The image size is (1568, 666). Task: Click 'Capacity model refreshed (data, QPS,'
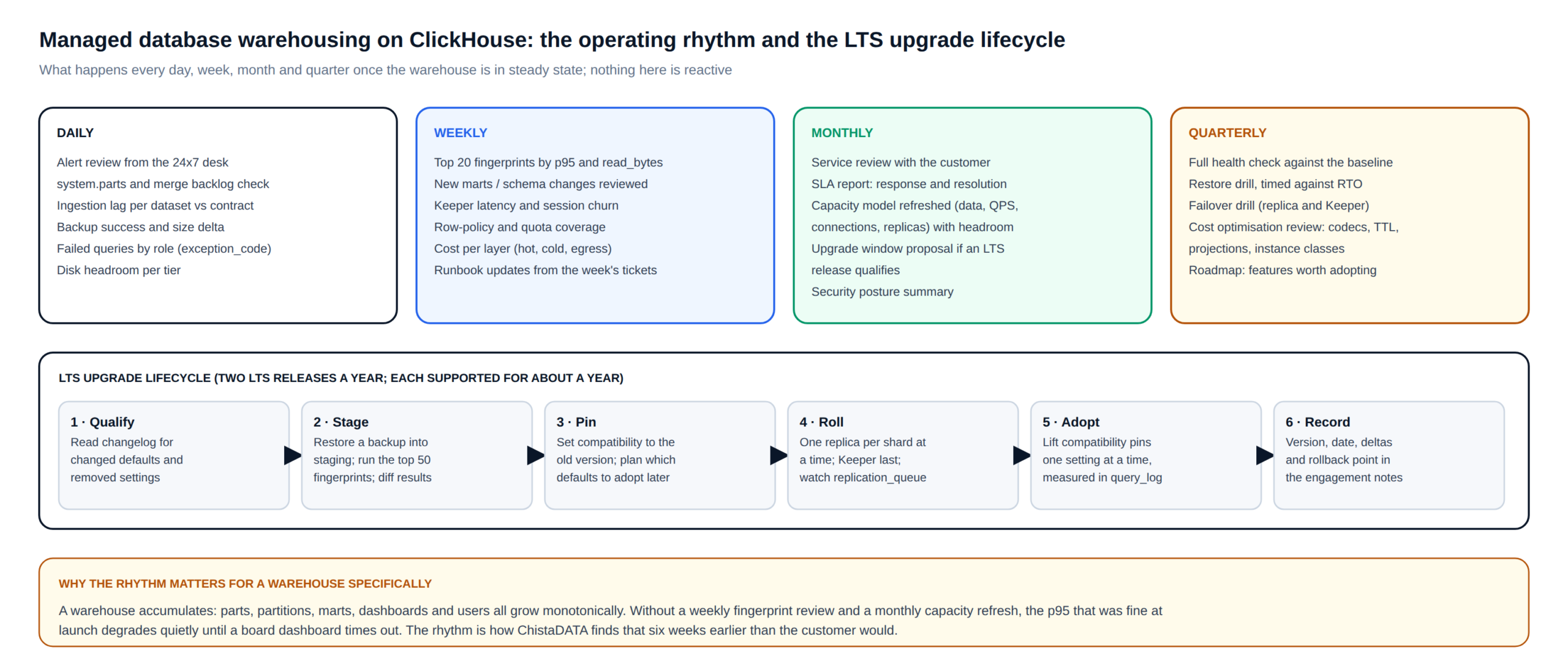tap(914, 205)
